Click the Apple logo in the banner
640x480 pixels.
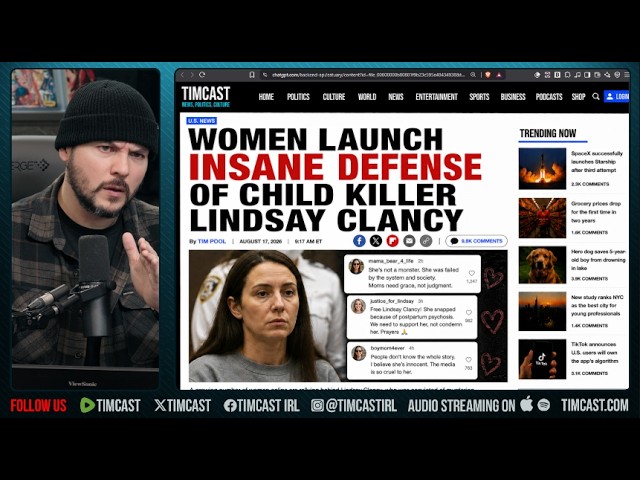coord(527,404)
